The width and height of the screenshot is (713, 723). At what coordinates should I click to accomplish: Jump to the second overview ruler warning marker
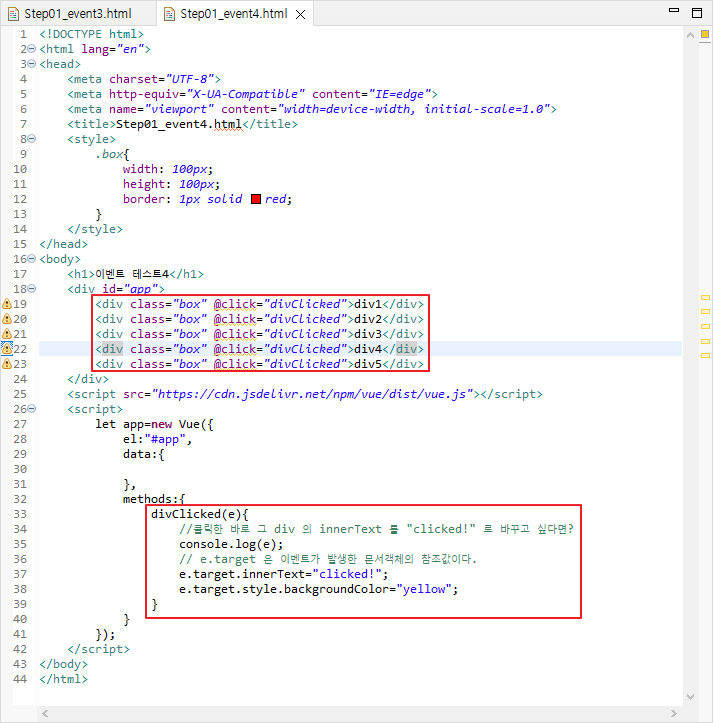[705, 312]
